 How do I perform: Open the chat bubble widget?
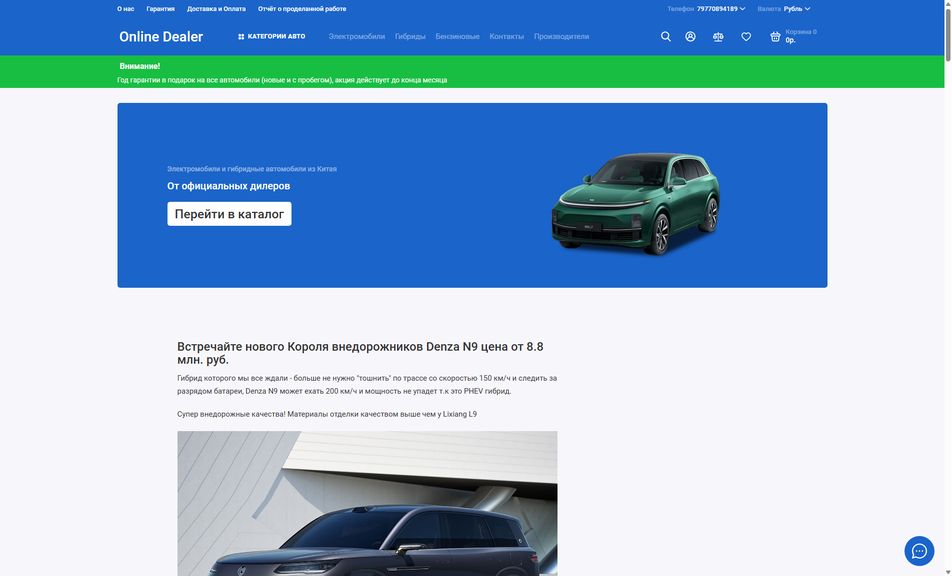(919, 551)
